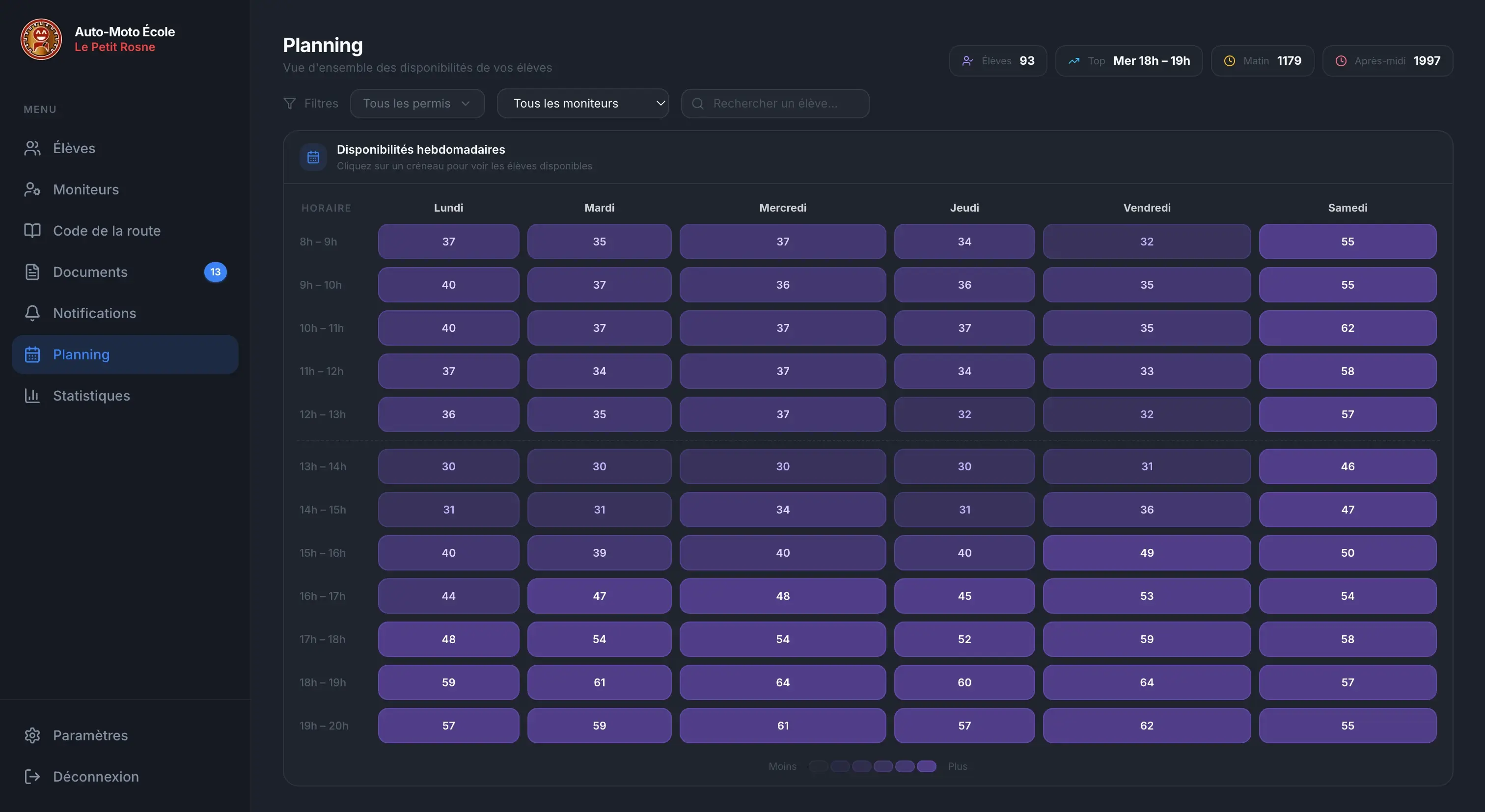Click the Moniteurs user-gear icon
This screenshot has width=1485, height=812.
pos(32,189)
